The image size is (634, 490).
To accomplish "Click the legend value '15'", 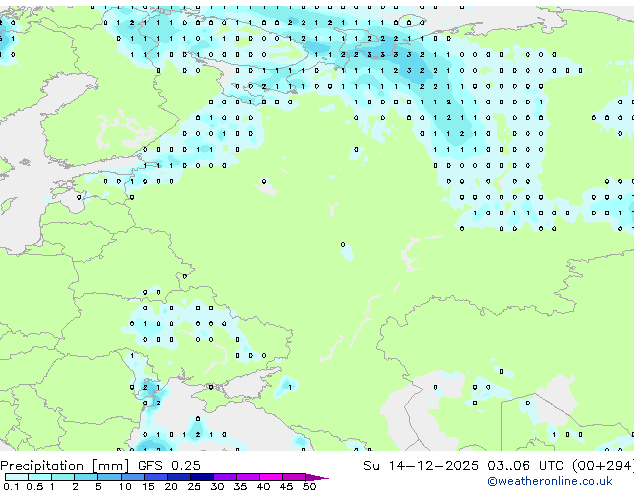I will pyautogui.click(x=148, y=486).
